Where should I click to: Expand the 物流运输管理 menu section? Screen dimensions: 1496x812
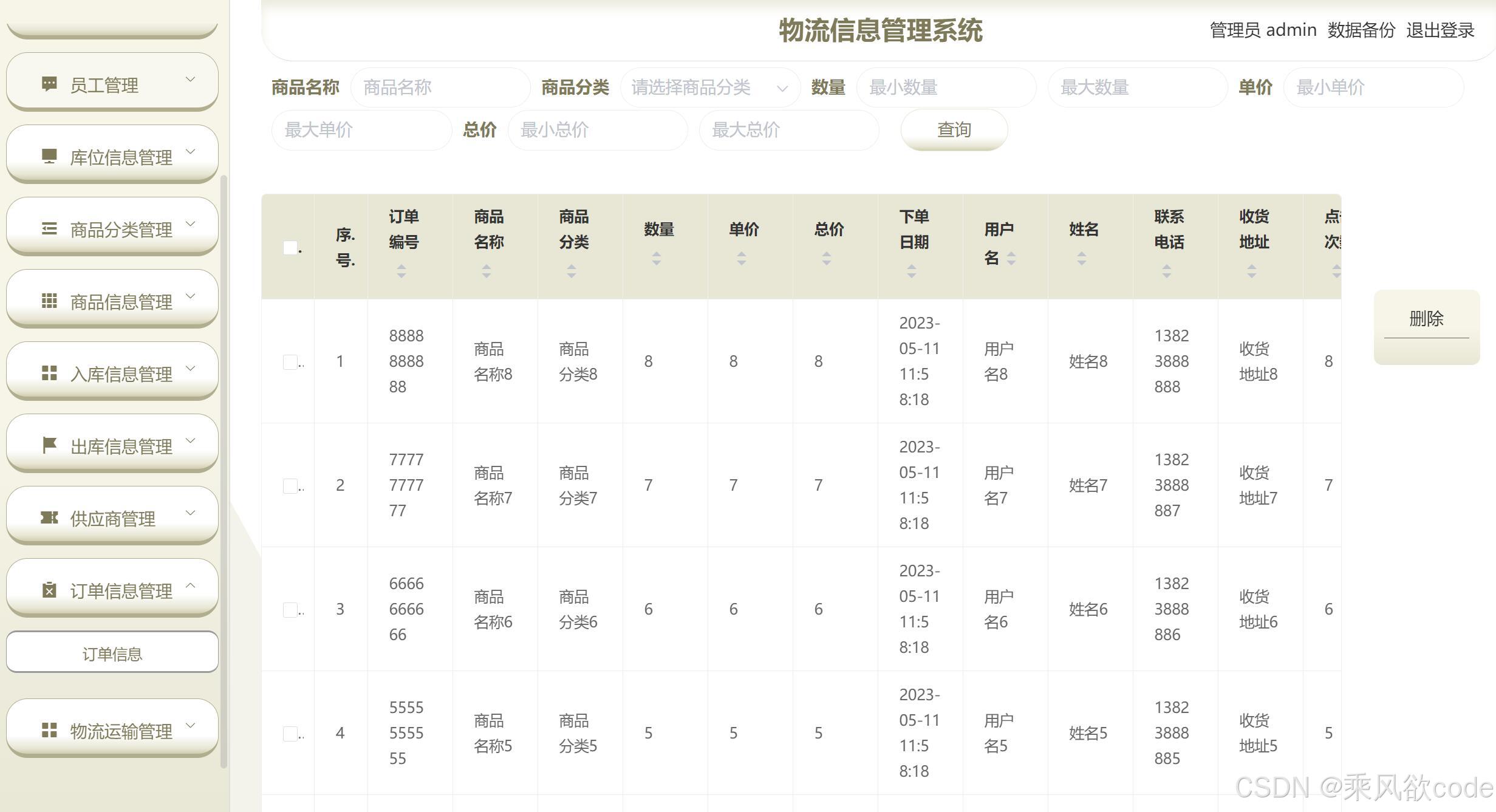pyautogui.click(x=192, y=725)
